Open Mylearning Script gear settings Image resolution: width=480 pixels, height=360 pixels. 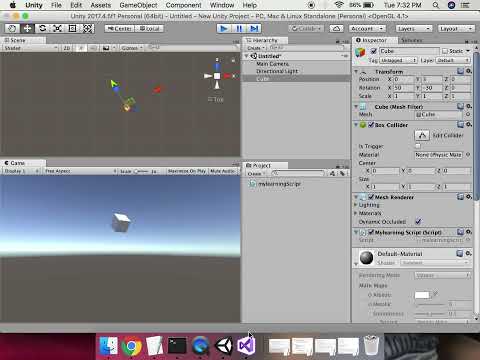click(468, 232)
